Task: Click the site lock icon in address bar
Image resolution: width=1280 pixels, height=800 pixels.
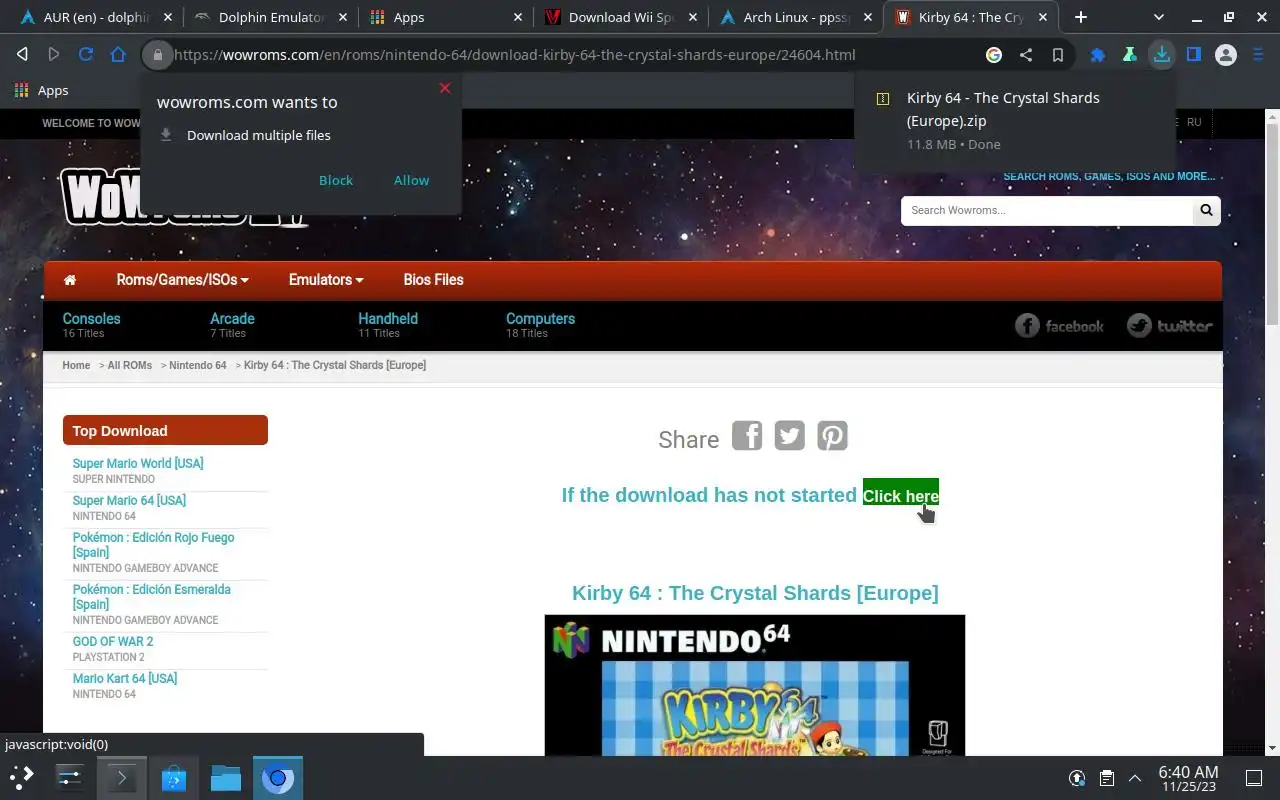Action: click(x=157, y=55)
